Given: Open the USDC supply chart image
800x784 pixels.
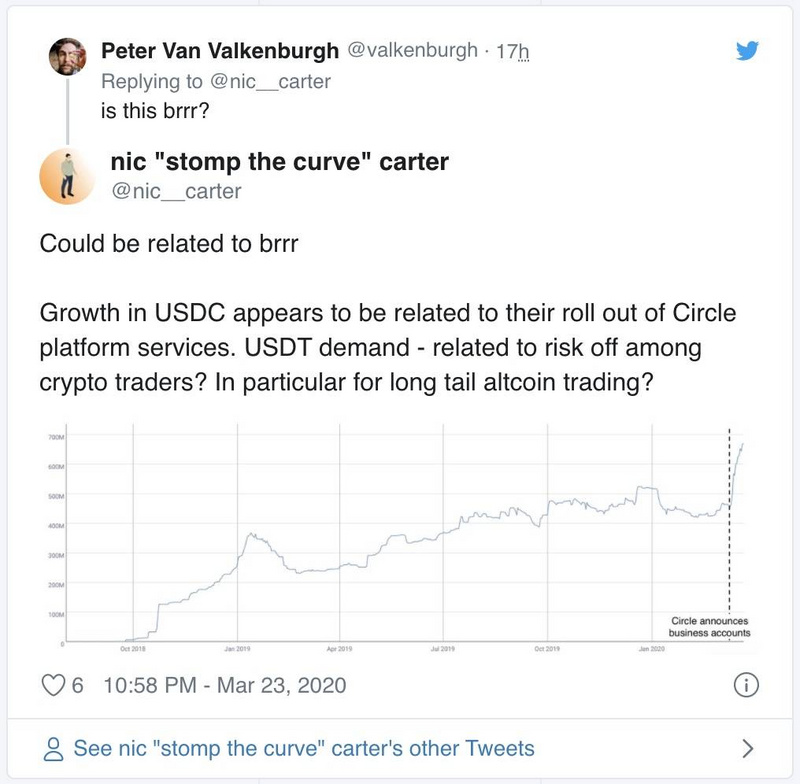Looking at the screenshot, I should [x=398, y=539].
